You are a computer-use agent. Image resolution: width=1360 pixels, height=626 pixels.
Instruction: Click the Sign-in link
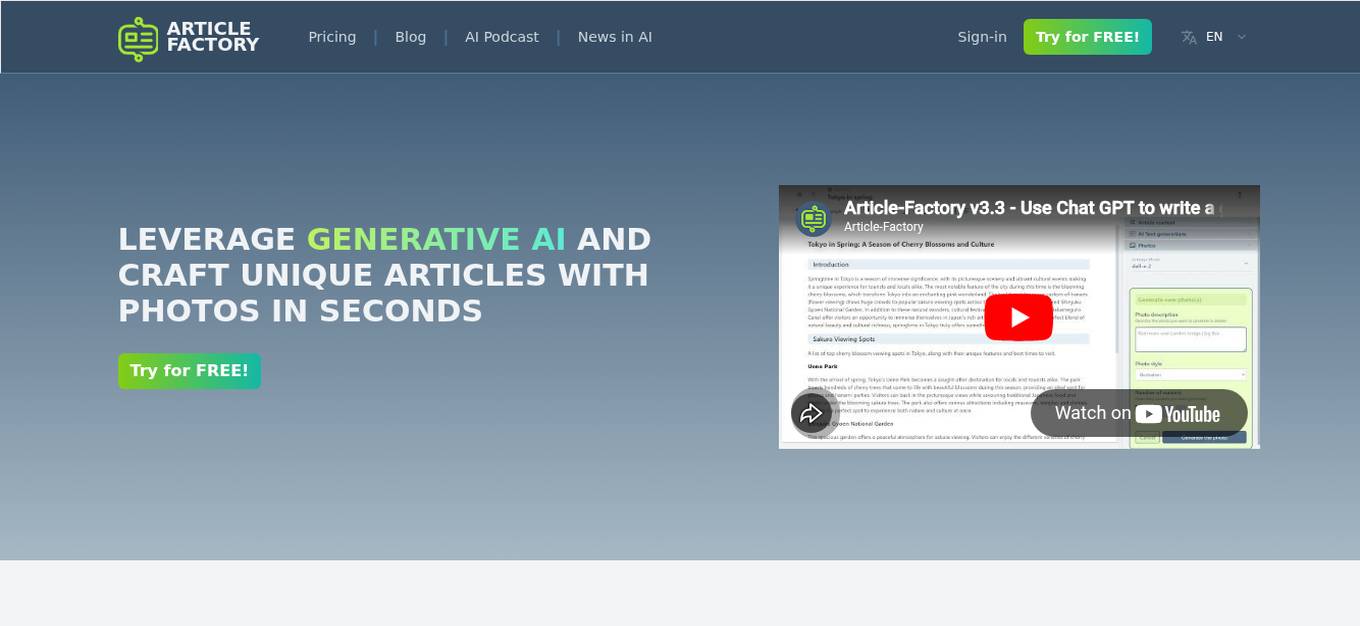(982, 36)
